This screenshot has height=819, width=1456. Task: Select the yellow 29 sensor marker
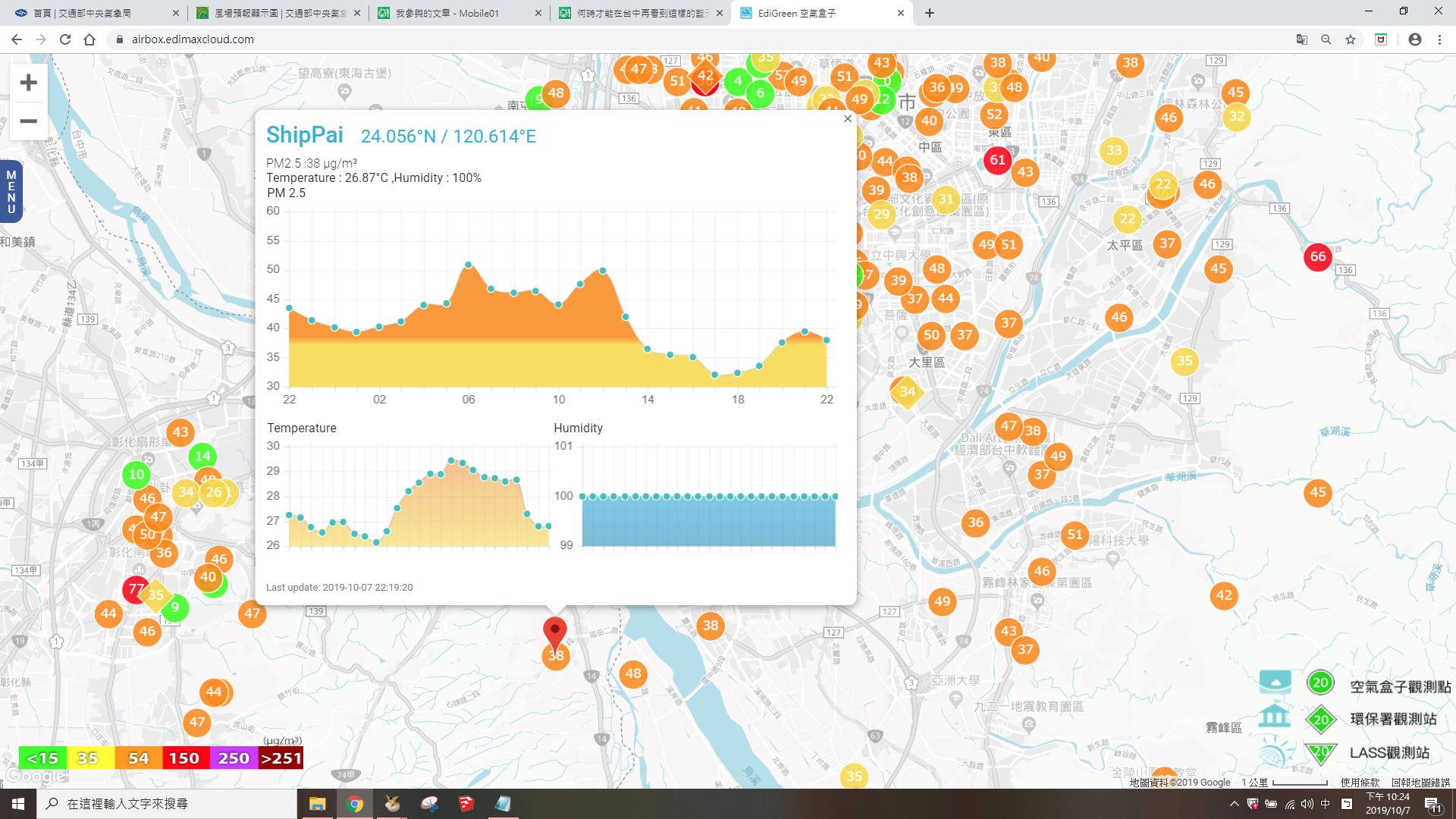881,214
